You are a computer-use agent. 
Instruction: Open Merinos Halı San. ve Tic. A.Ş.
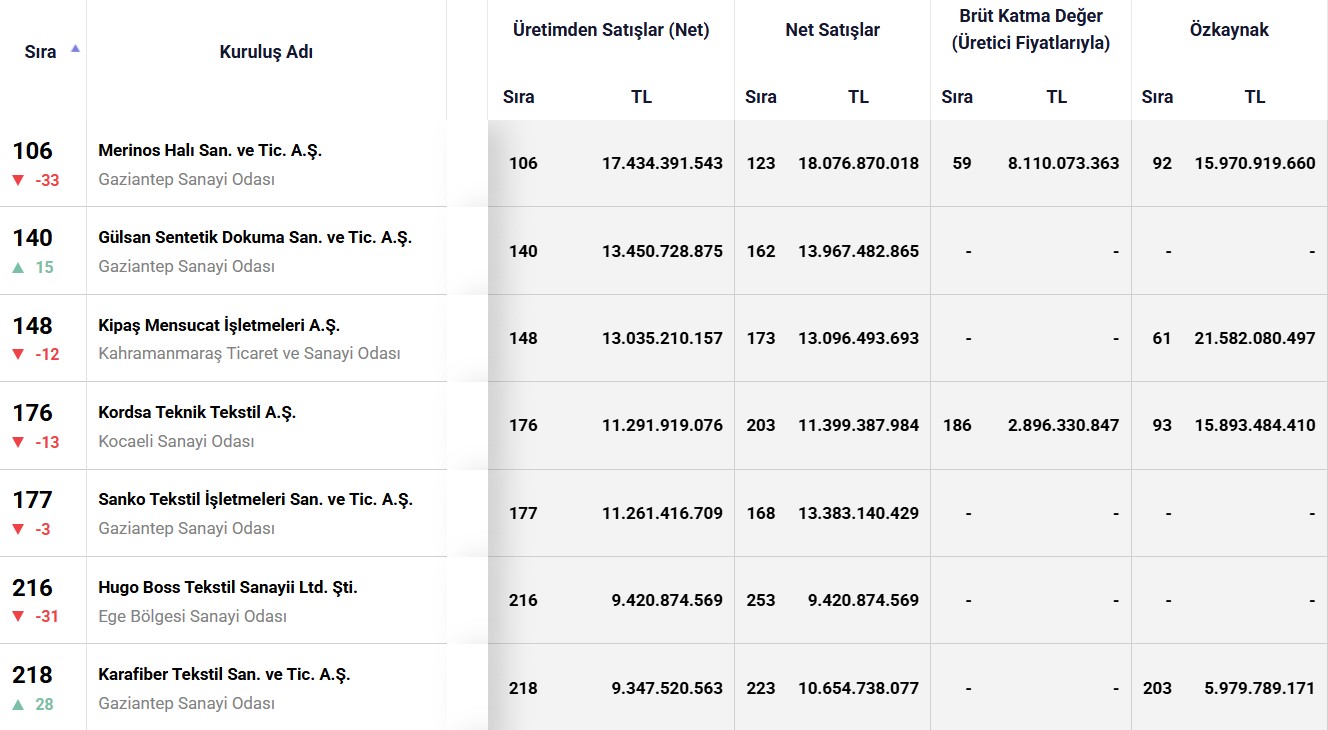(210, 151)
